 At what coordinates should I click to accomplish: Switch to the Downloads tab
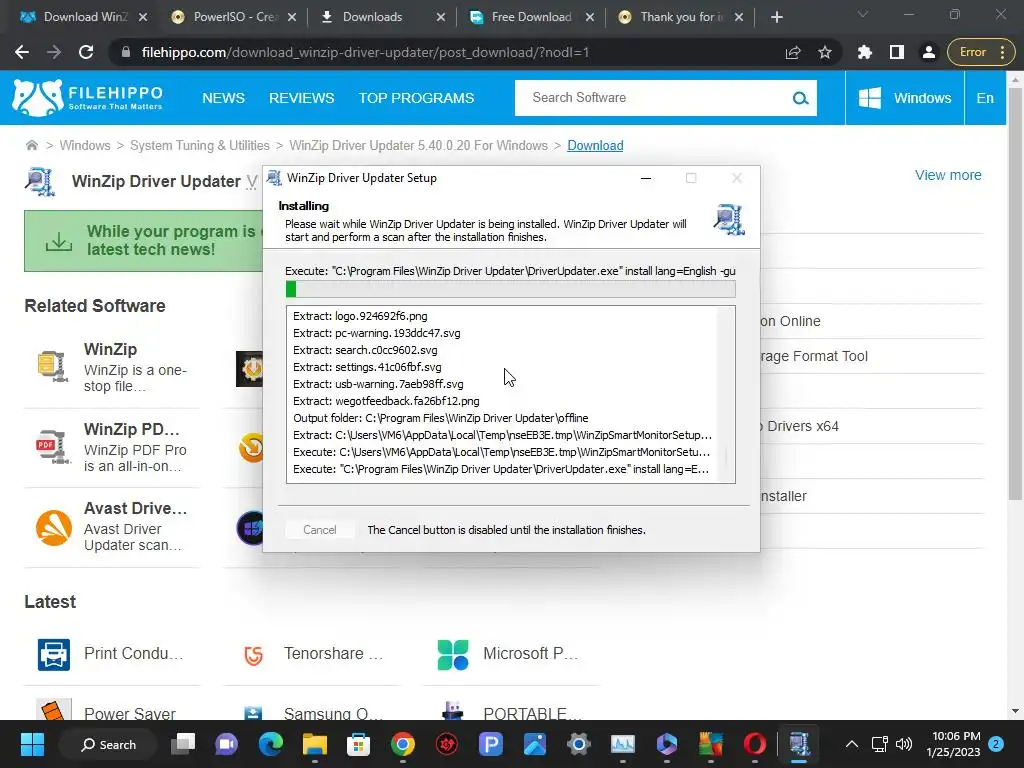point(382,17)
